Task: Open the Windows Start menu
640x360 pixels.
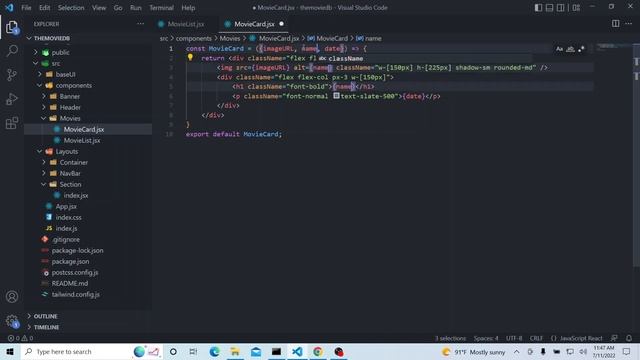Action: pyautogui.click(x=10, y=351)
